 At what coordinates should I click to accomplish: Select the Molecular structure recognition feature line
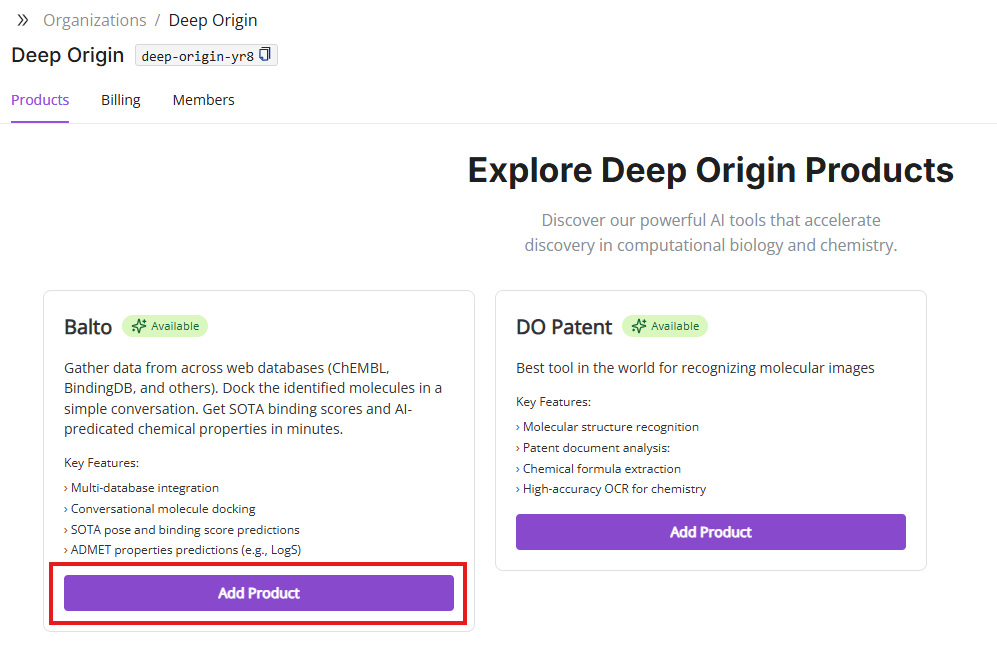(610, 427)
